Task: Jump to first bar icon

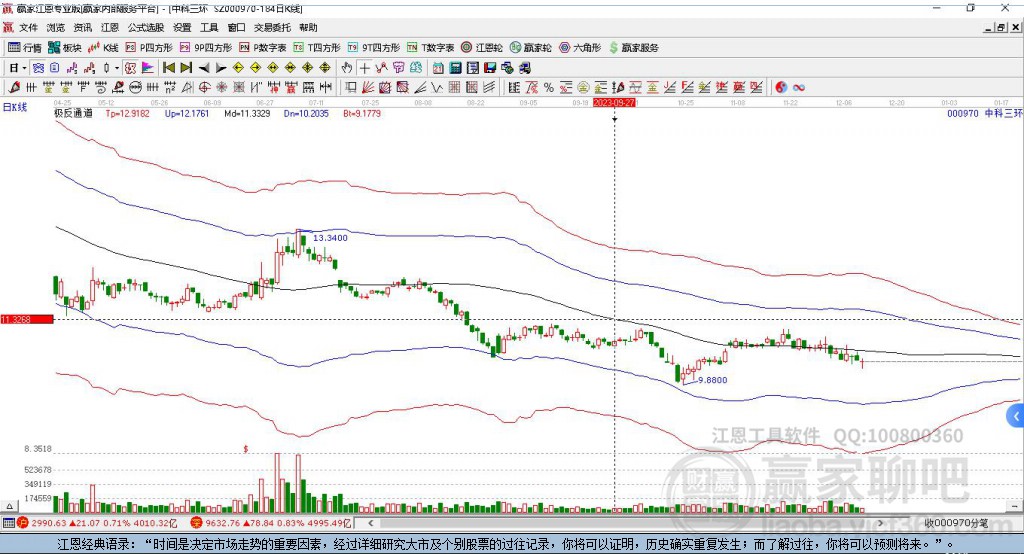Action: (x=168, y=68)
